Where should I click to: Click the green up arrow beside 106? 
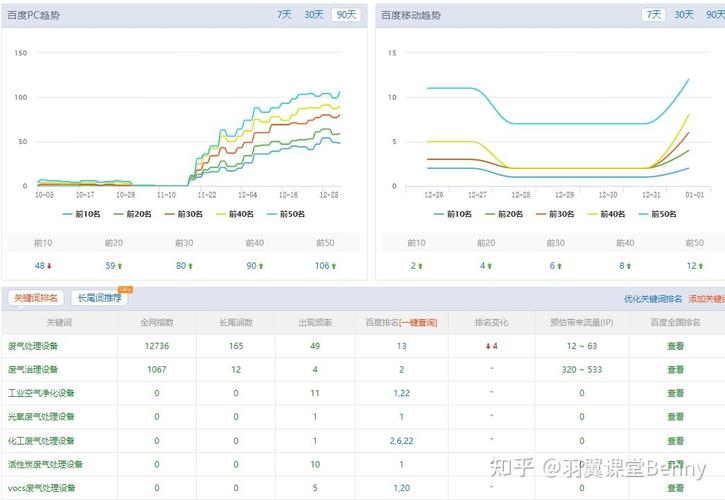point(334,266)
